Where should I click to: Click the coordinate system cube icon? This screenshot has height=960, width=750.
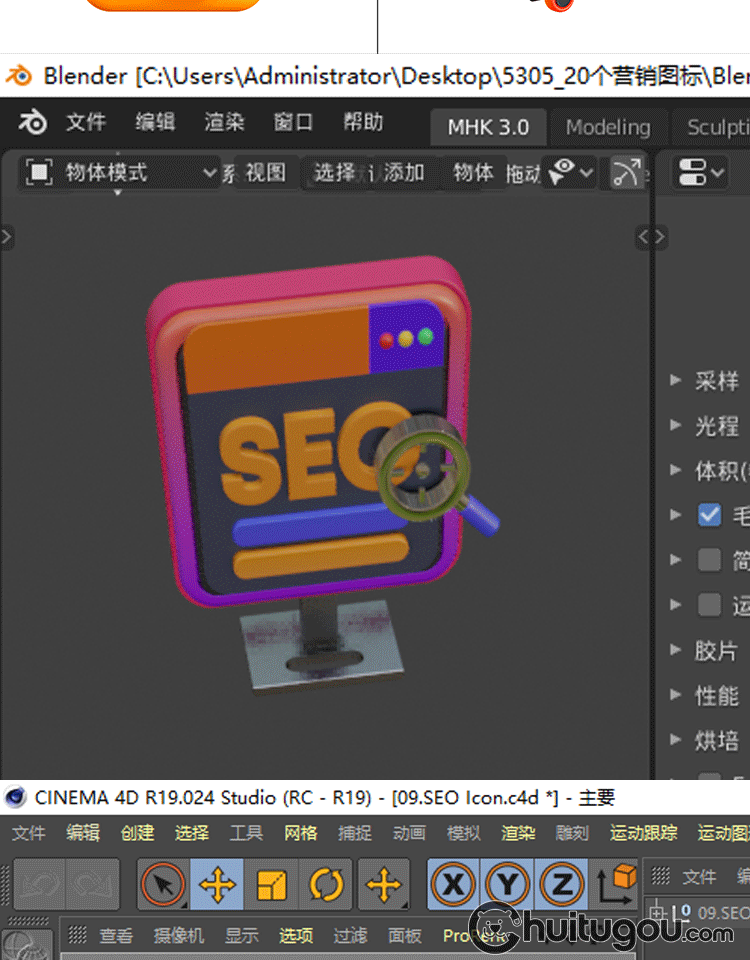[x=617, y=884]
